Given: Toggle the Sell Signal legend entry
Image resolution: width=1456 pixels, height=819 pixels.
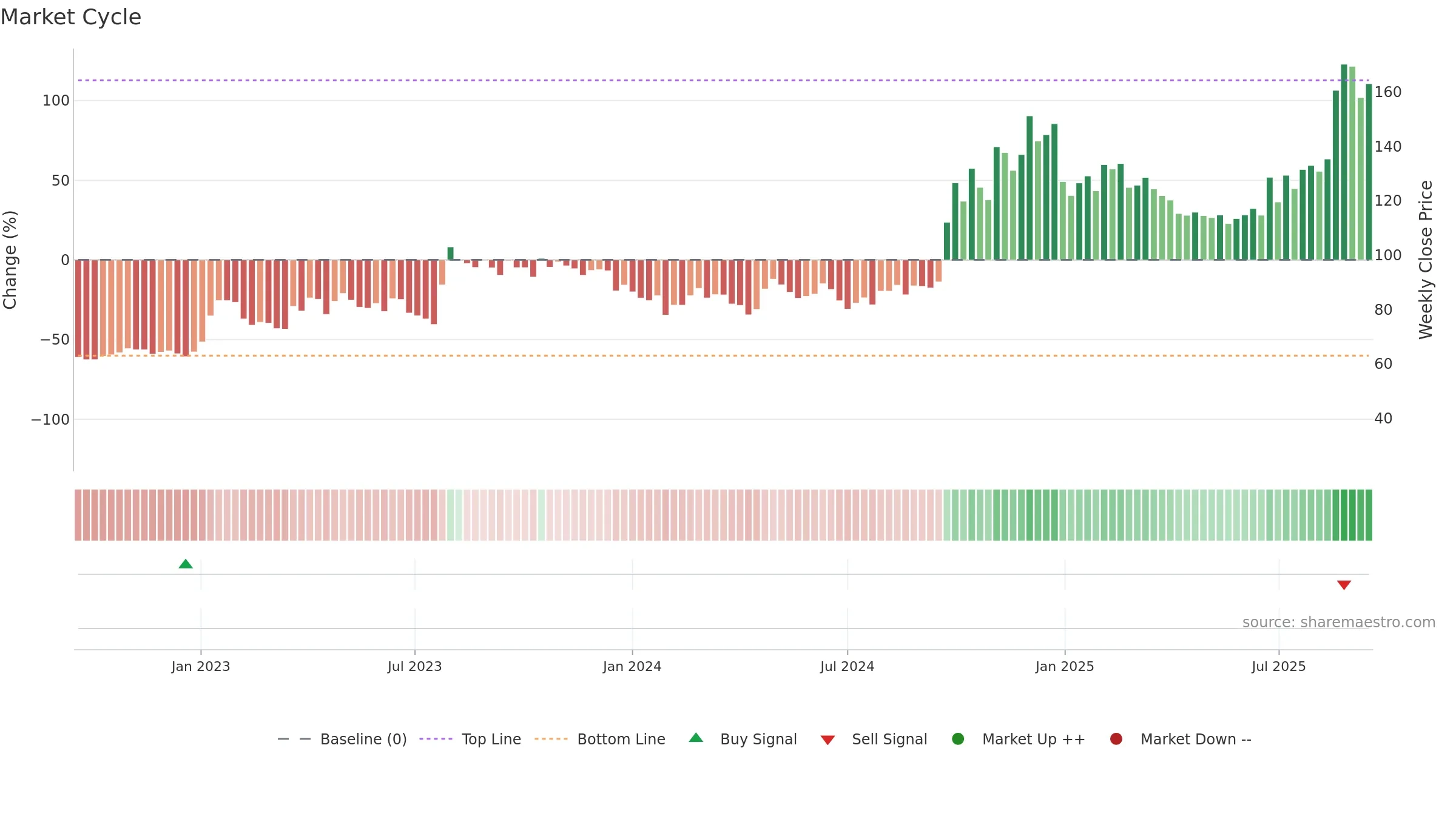Looking at the screenshot, I should [874, 739].
